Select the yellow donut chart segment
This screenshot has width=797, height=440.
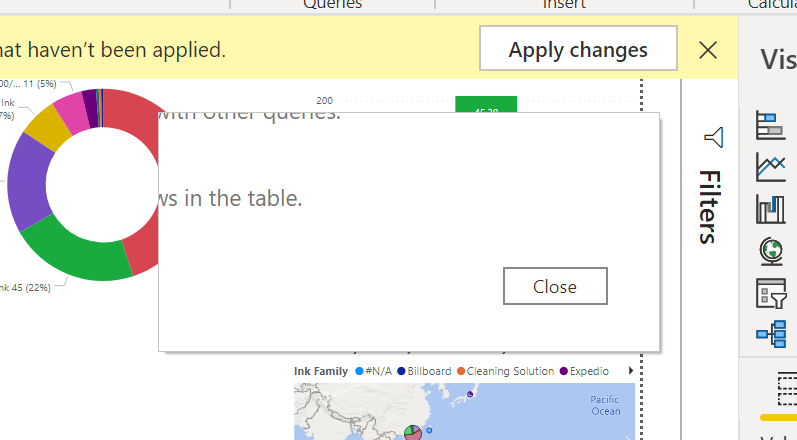pyautogui.click(x=47, y=128)
